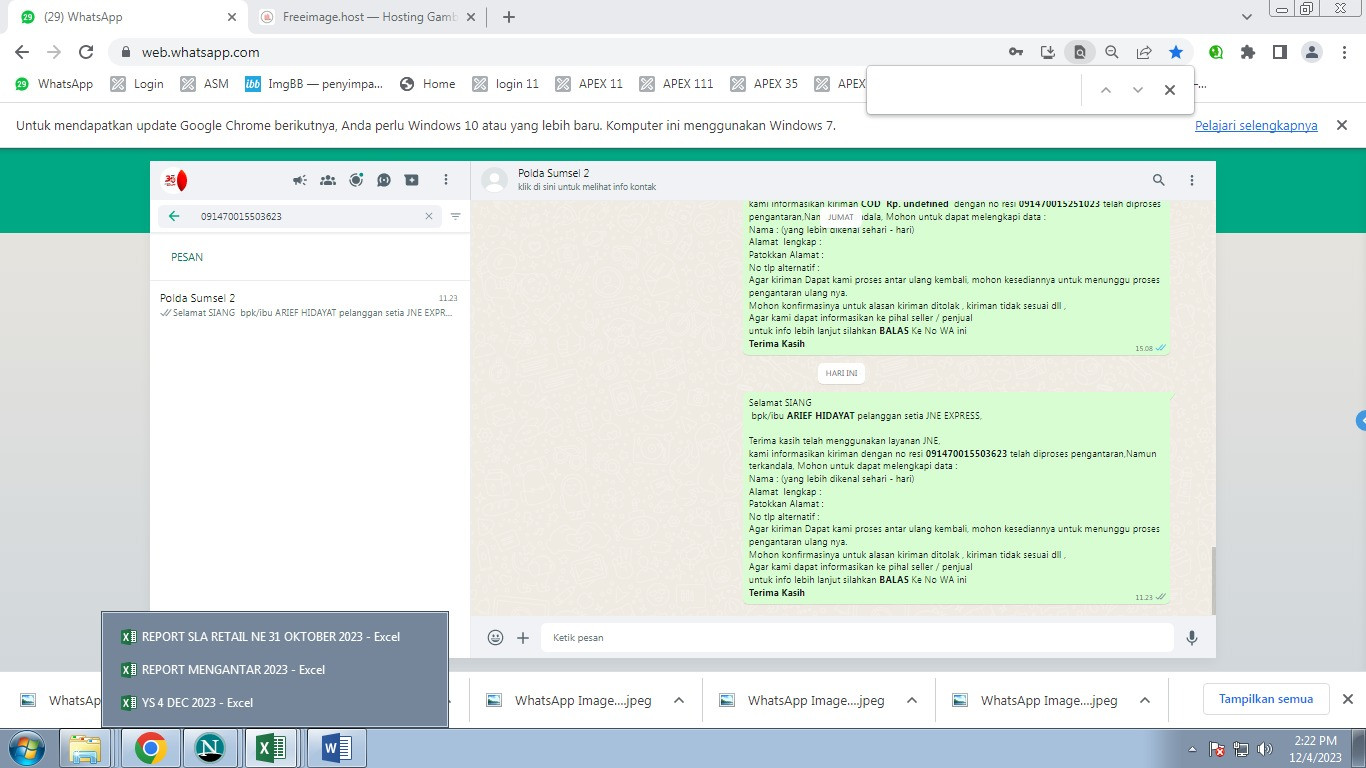Open the APEX 35 bookmark
Screen dimensions: 1366x768
(x=764, y=84)
